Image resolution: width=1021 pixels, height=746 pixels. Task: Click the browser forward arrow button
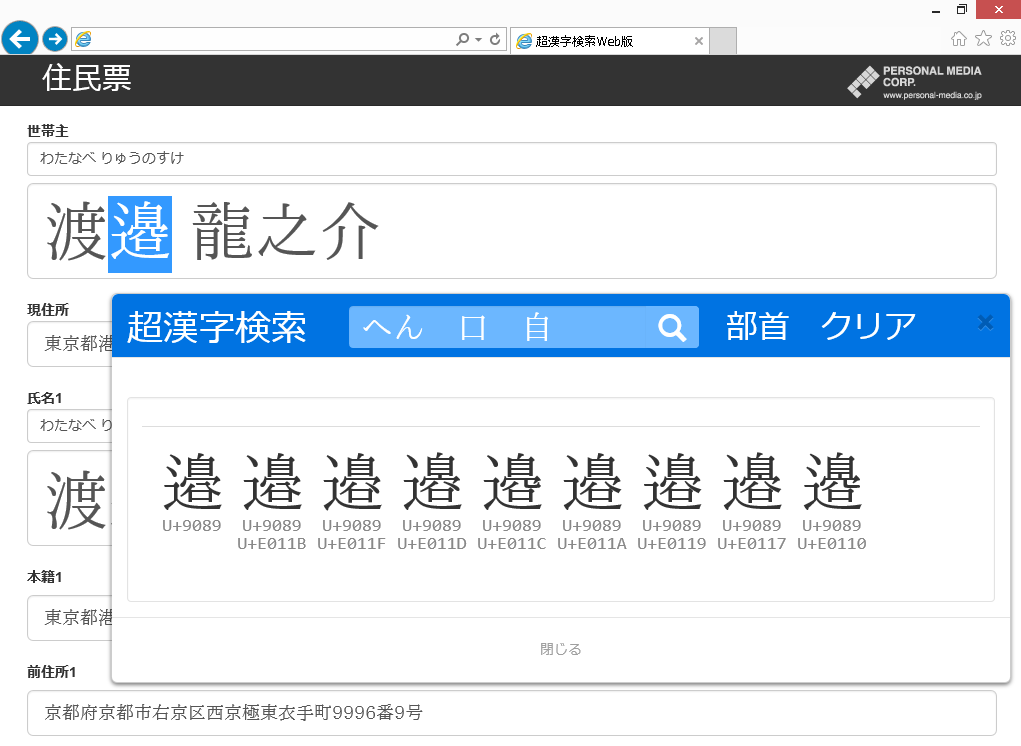pos(55,39)
